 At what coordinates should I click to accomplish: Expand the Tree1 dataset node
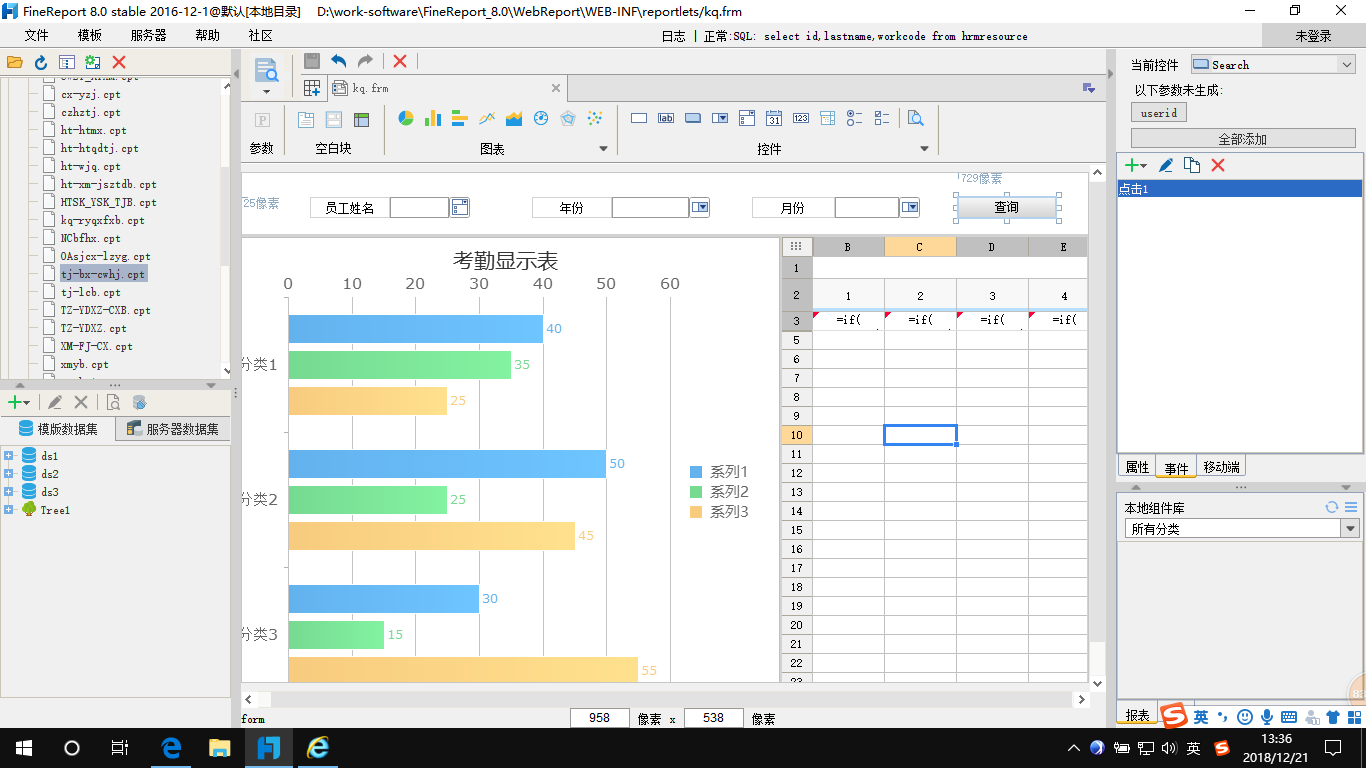point(9,510)
